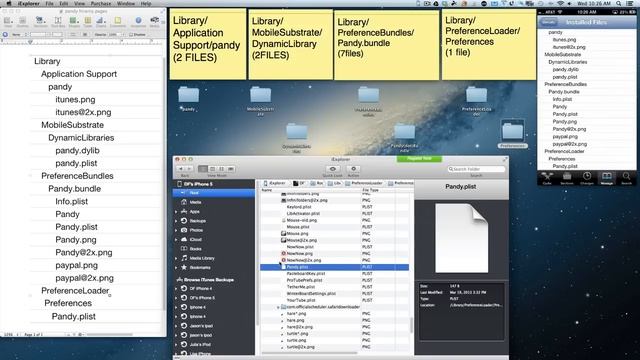This screenshot has width=640, height=360.
Task: Click the iExplorer file list vertical scrollbar
Action: click(411, 325)
